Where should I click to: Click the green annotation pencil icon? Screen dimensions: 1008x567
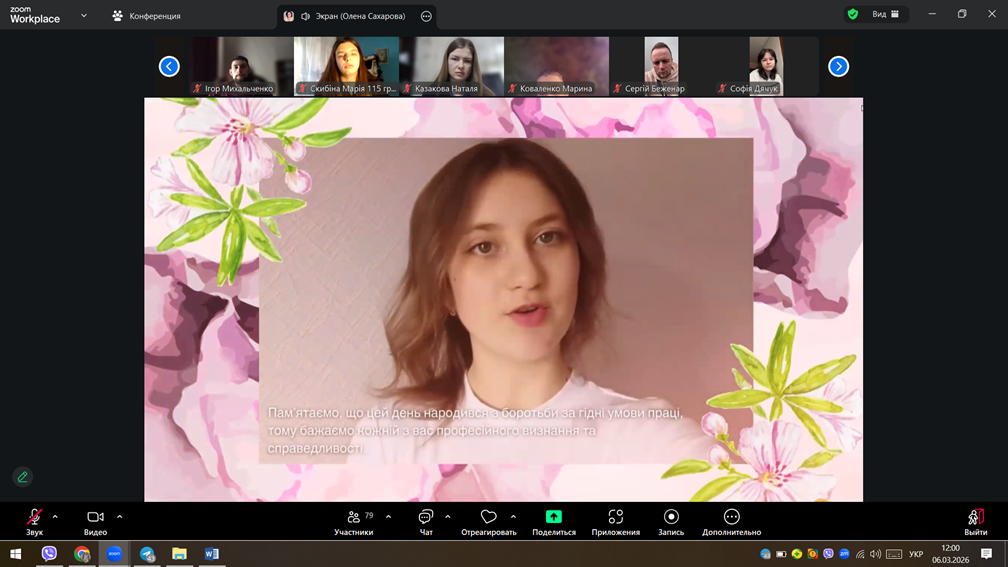[23, 477]
